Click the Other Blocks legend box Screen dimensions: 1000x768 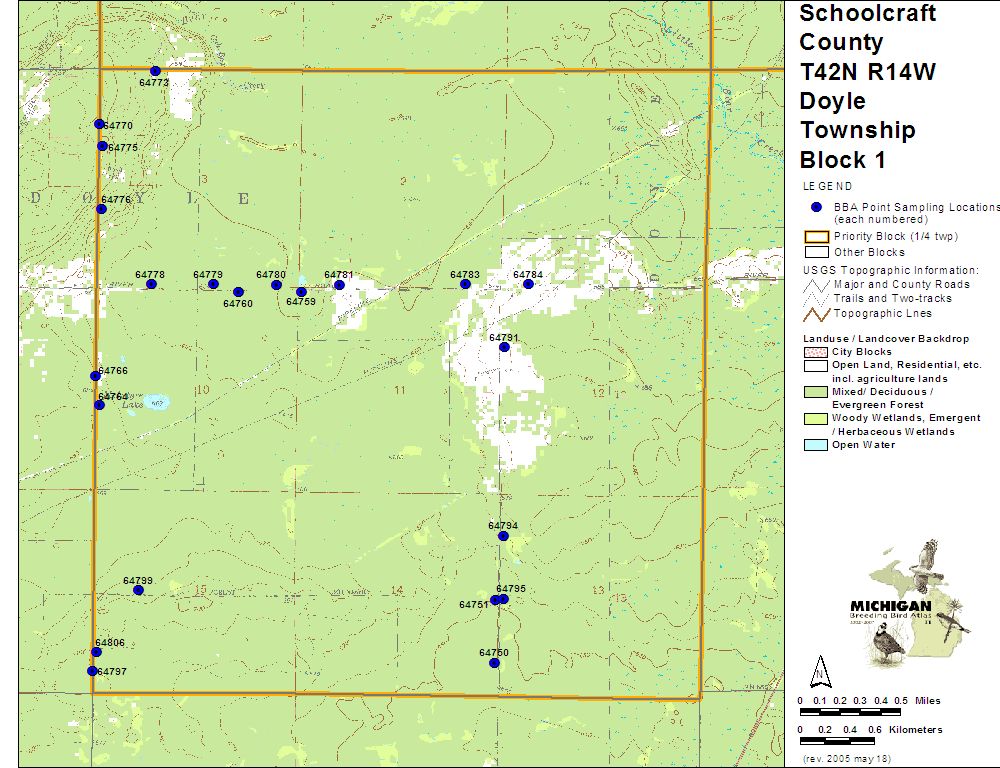(816, 252)
